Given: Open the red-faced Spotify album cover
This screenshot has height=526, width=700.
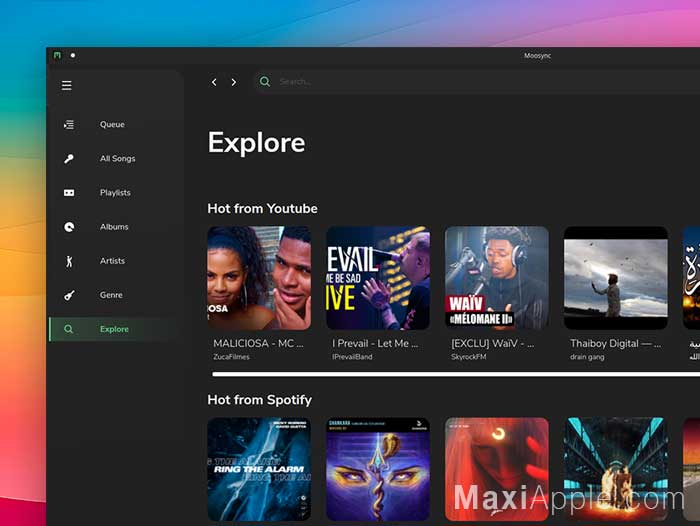Looking at the screenshot, I should [497, 469].
